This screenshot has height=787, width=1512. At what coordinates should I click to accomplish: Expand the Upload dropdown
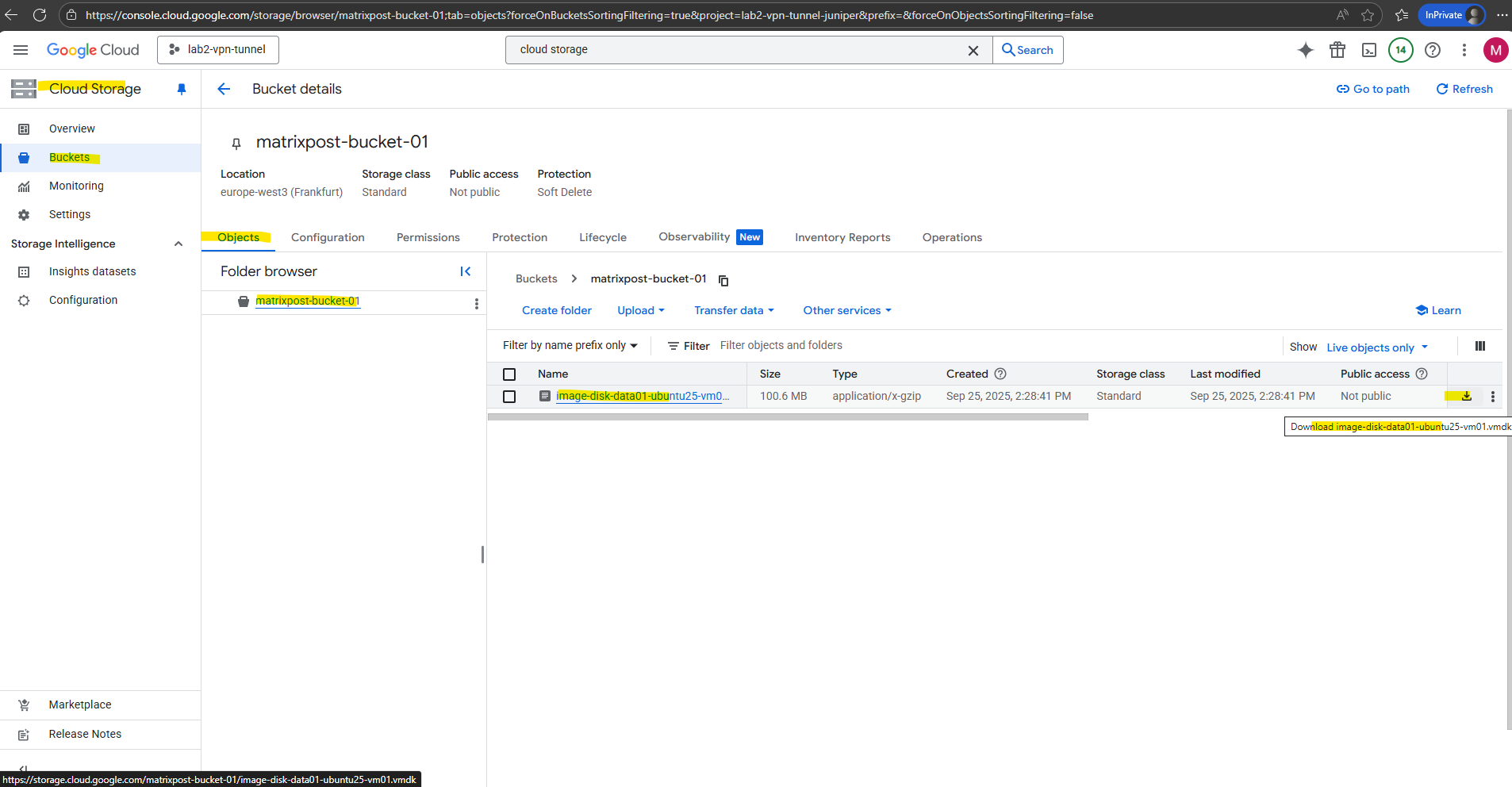[x=641, y=310]
